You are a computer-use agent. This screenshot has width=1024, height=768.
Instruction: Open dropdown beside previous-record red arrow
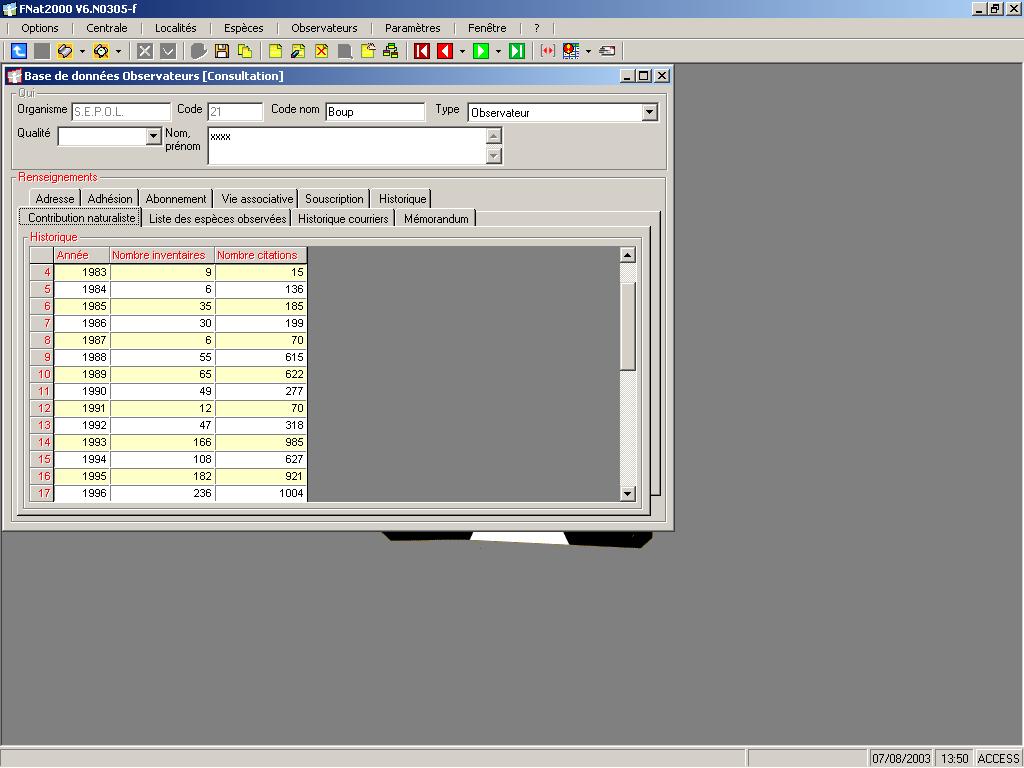coord(462,51)
